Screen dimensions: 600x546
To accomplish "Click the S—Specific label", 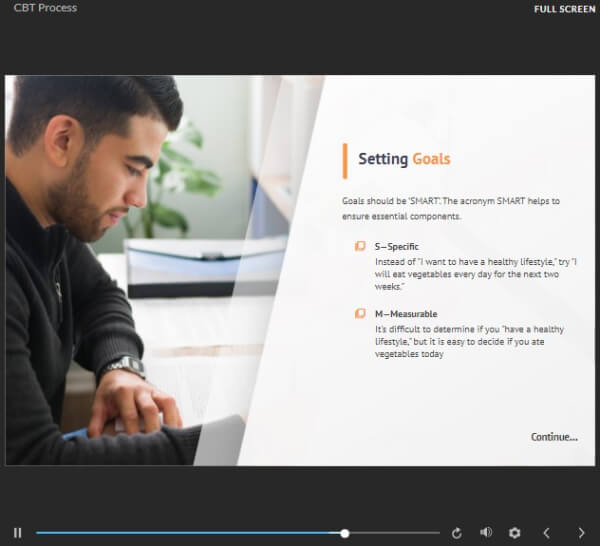I will [x=396, y=246].
